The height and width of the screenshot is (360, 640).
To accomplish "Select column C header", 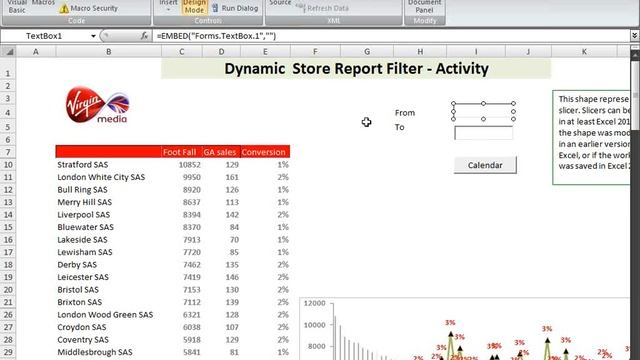I will (x=182, y=51).
